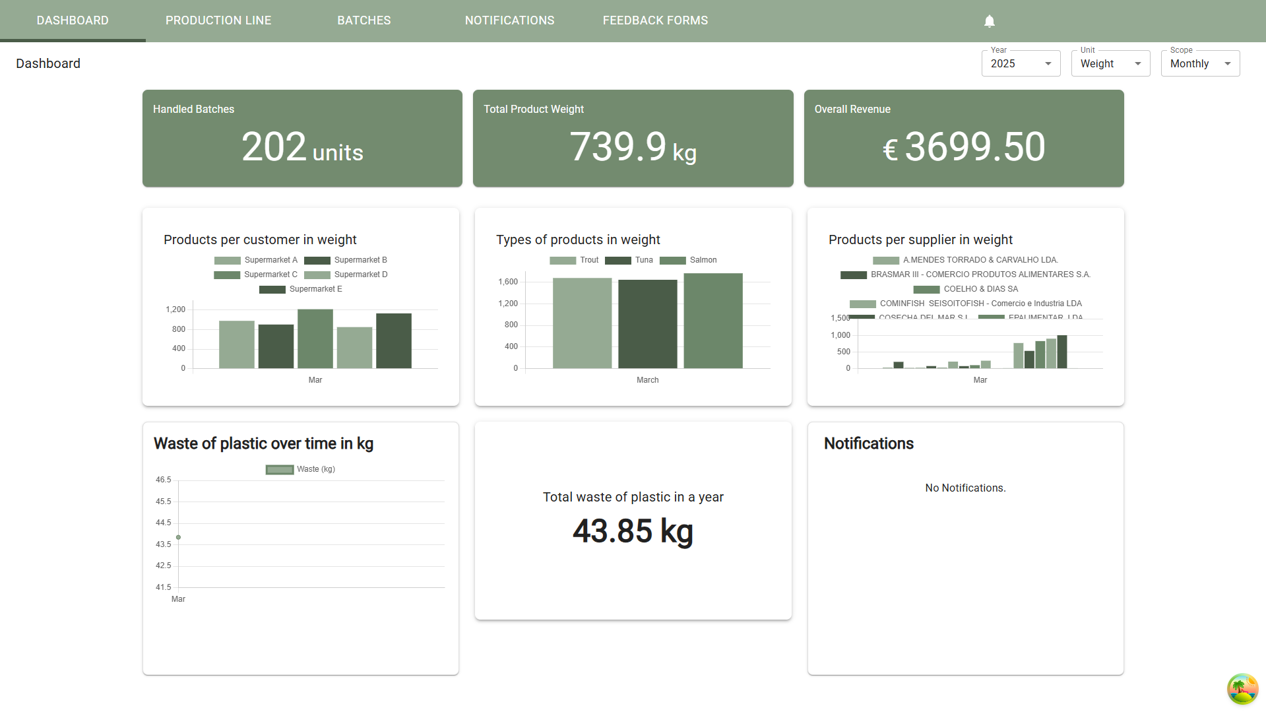The height and width of the screenshot is (712, 1266).
Task: Click the Handled Batches card
Action: click(302, 138)
